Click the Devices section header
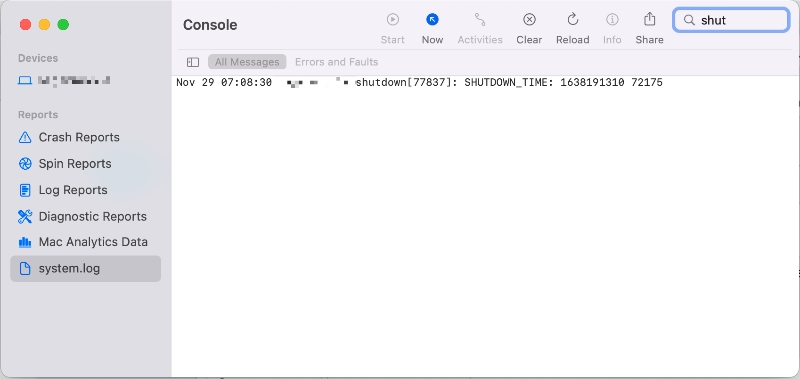The height and width of the screenshot is (379, 800). [x=38, y=58]
